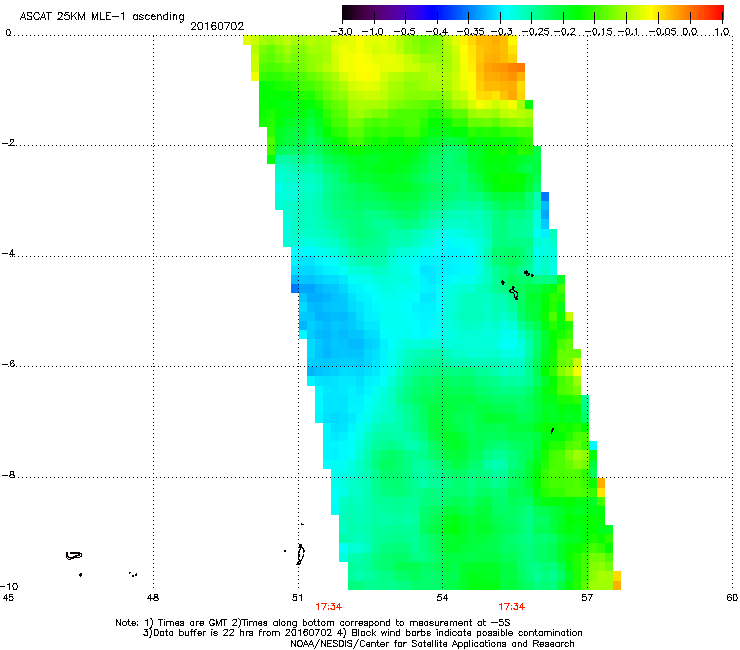Click the left red 17:34 time label
This screenshot has height=650, width=740.
click(x=329, y=607)
